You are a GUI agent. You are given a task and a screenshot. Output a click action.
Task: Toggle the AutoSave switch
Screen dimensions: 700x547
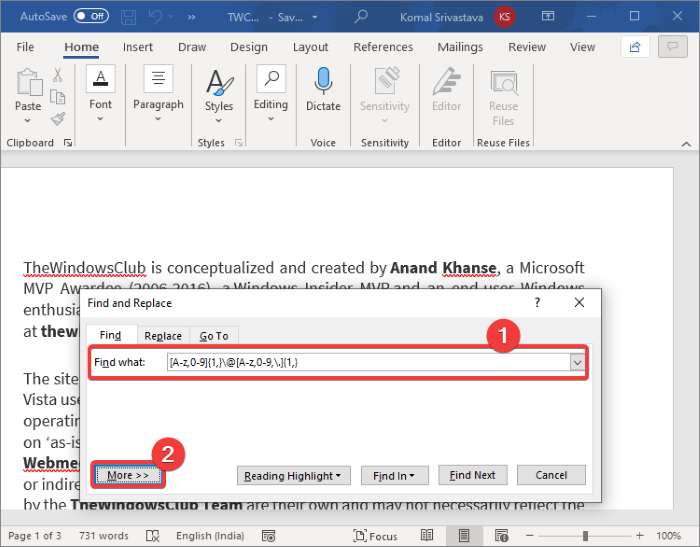click(x=91, y=17)
